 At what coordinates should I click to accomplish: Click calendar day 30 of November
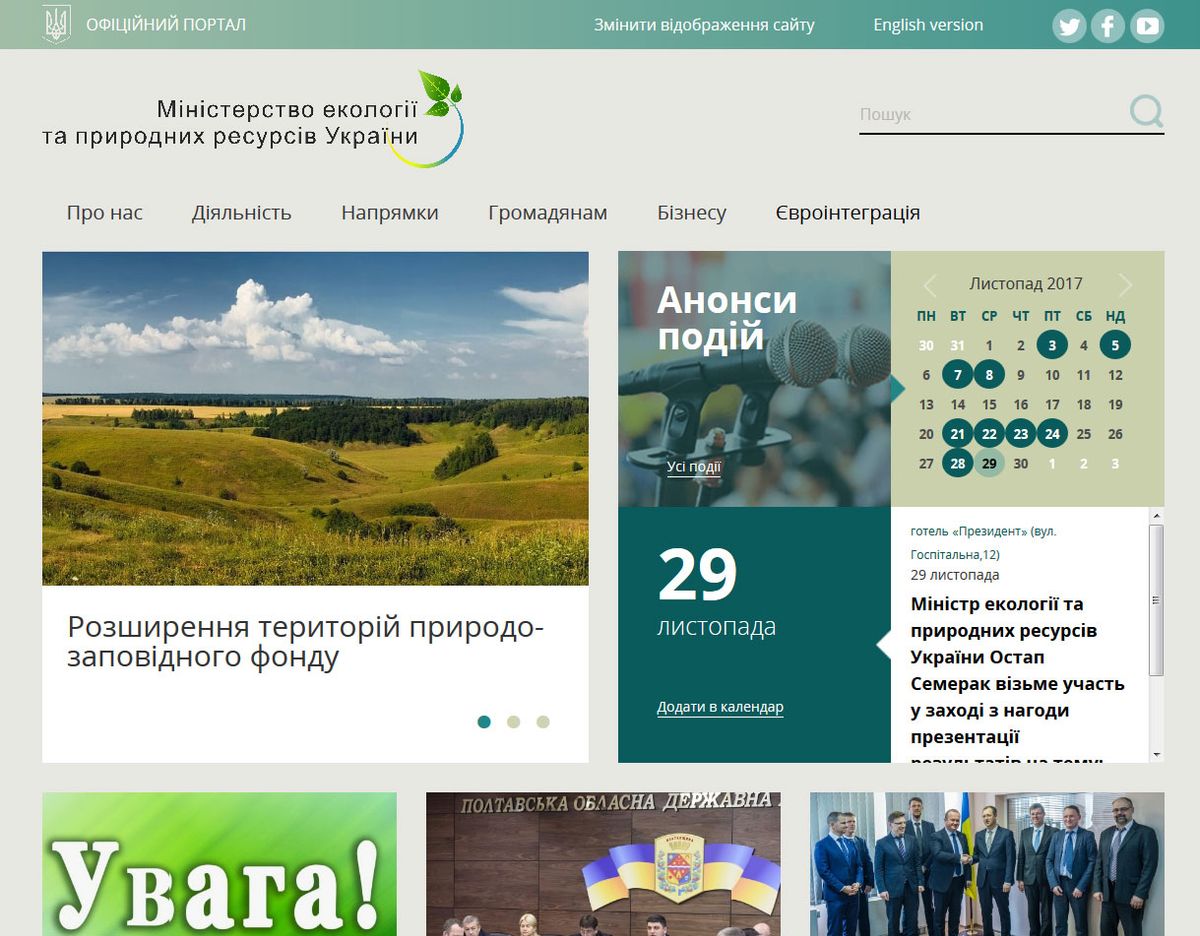coord(1020,464)
